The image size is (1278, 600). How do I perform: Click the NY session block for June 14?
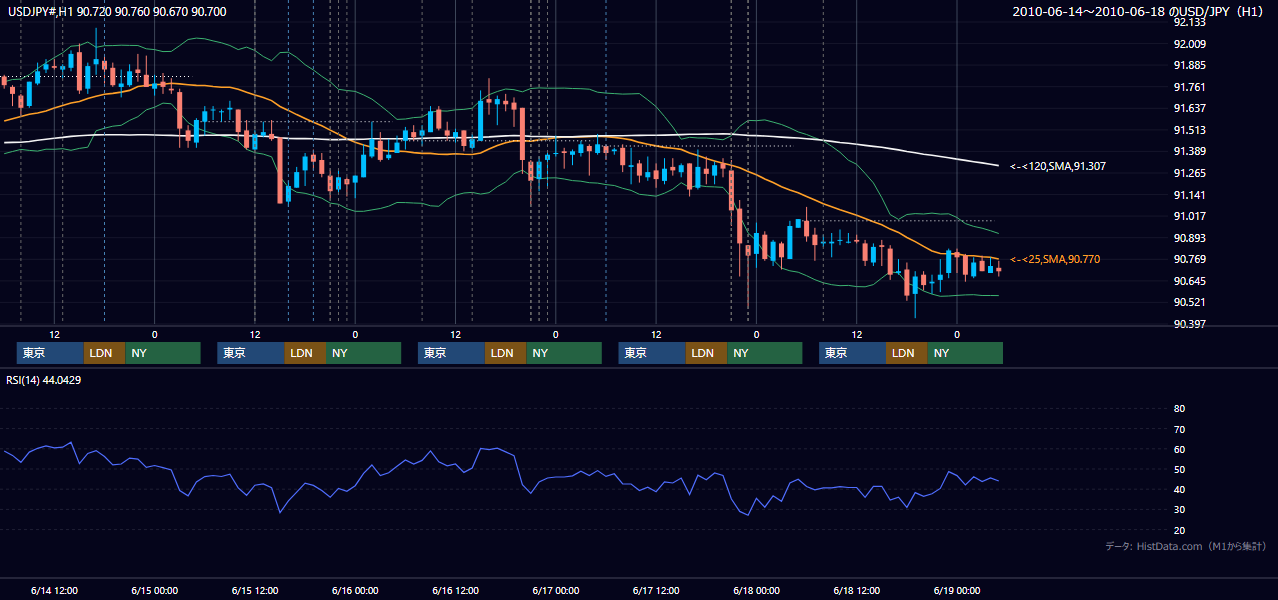tap(163, 353)
